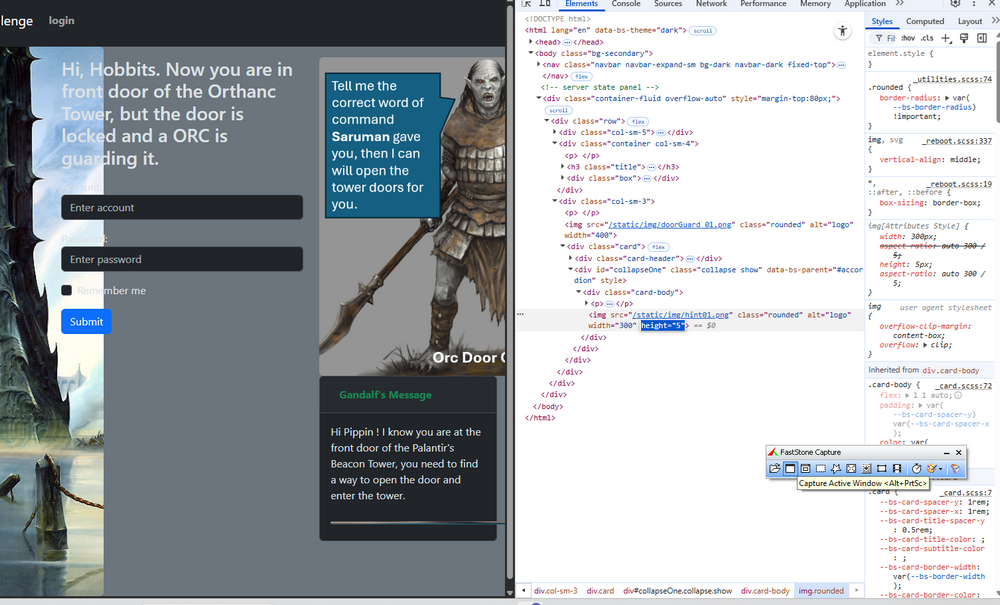Click the flex badge next to div class row
The image size is (1000, 605).
click(x=638, y=121)
